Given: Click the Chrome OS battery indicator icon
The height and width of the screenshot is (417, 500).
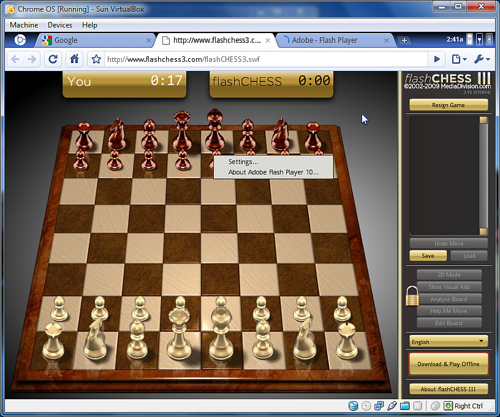Looking at the screenshot, I should (469, 40).
